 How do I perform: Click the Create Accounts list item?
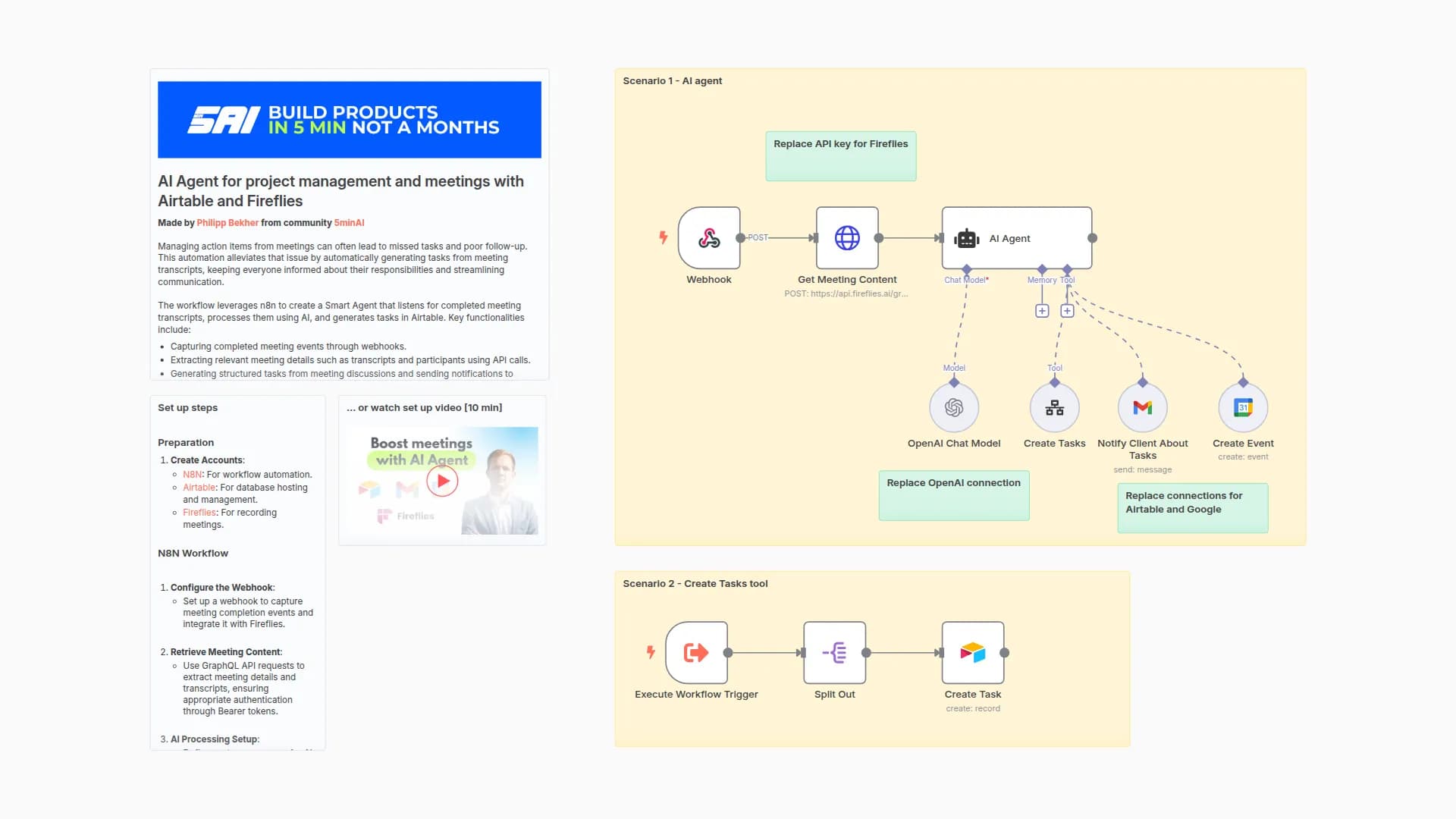coord(207,460)
